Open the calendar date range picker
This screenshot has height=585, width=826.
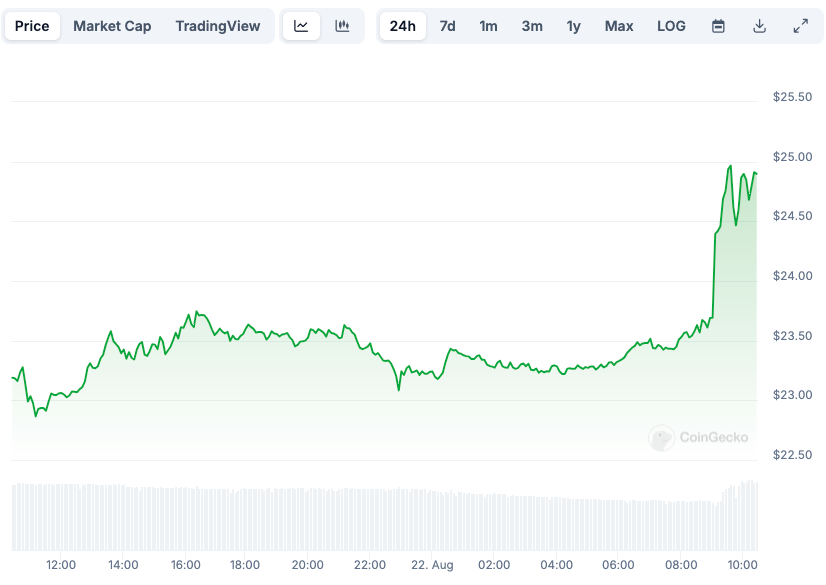click(718, 26)
